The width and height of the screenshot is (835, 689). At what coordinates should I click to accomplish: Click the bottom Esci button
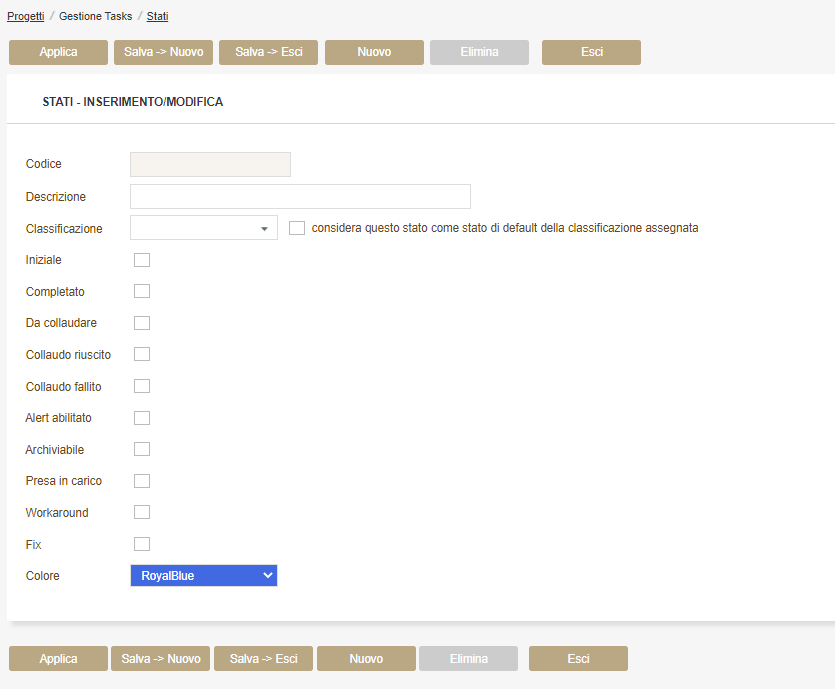tap(578, 659)
